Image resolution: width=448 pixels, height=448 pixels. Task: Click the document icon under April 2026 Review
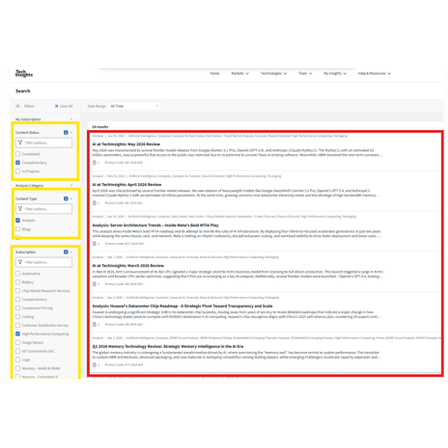94,203
